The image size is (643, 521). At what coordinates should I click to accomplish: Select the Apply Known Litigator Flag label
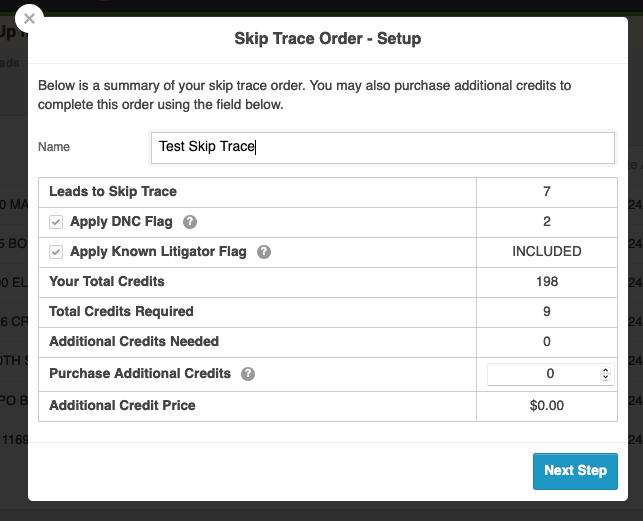click(x=158, y=251)
